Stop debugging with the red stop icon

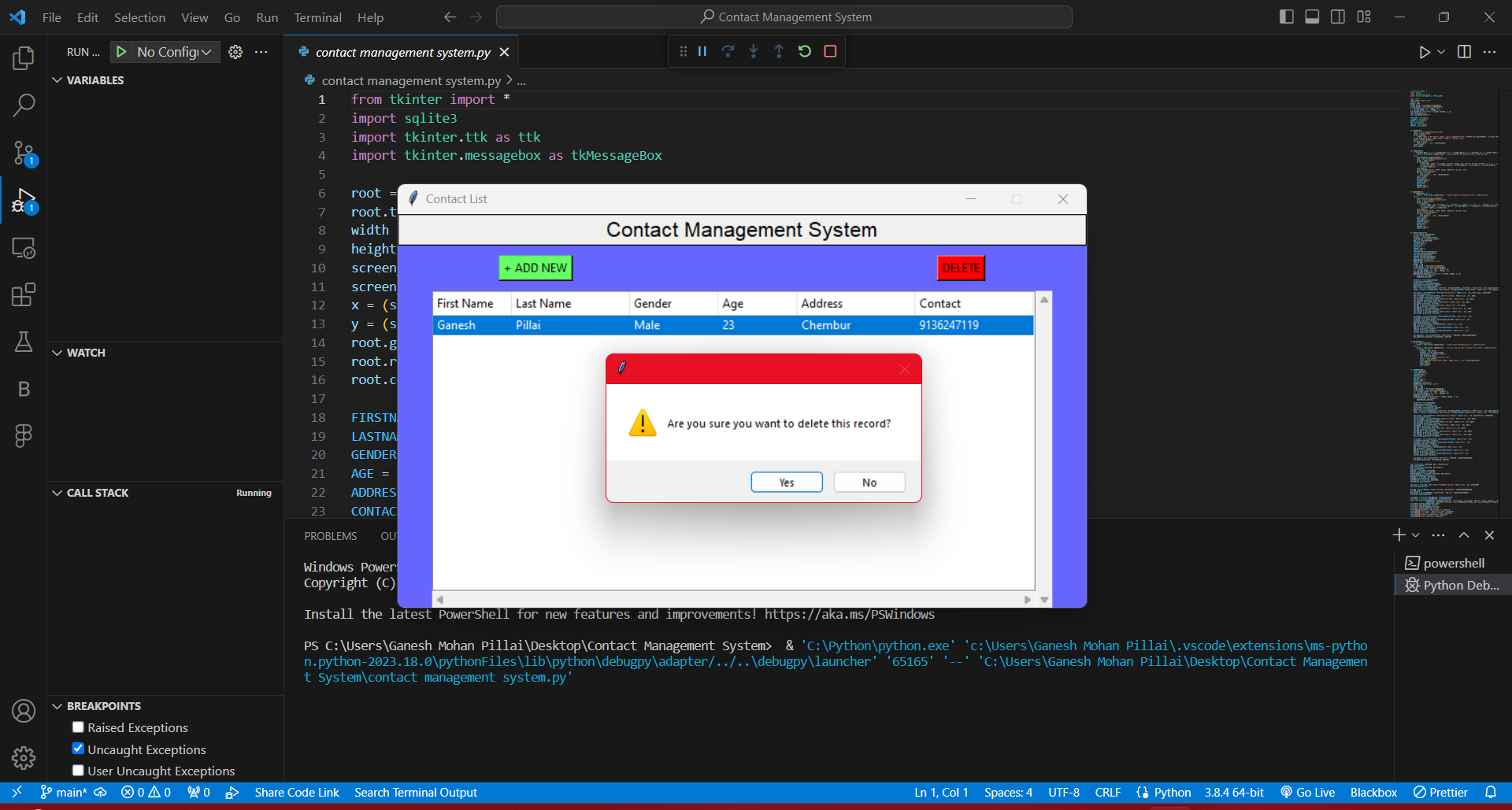click(830, 50)
